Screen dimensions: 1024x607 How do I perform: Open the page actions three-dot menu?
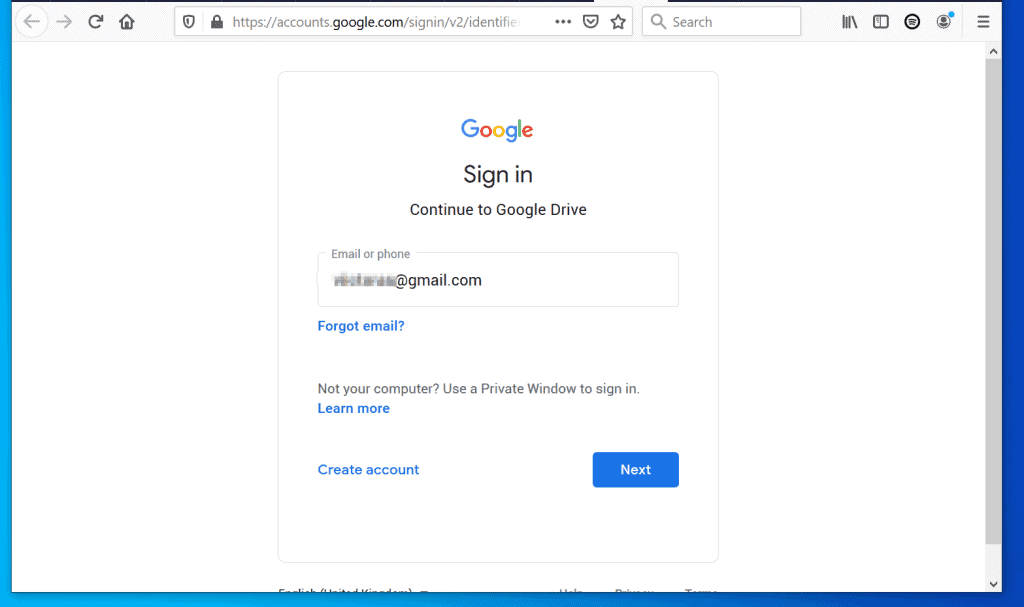point(563,22)
